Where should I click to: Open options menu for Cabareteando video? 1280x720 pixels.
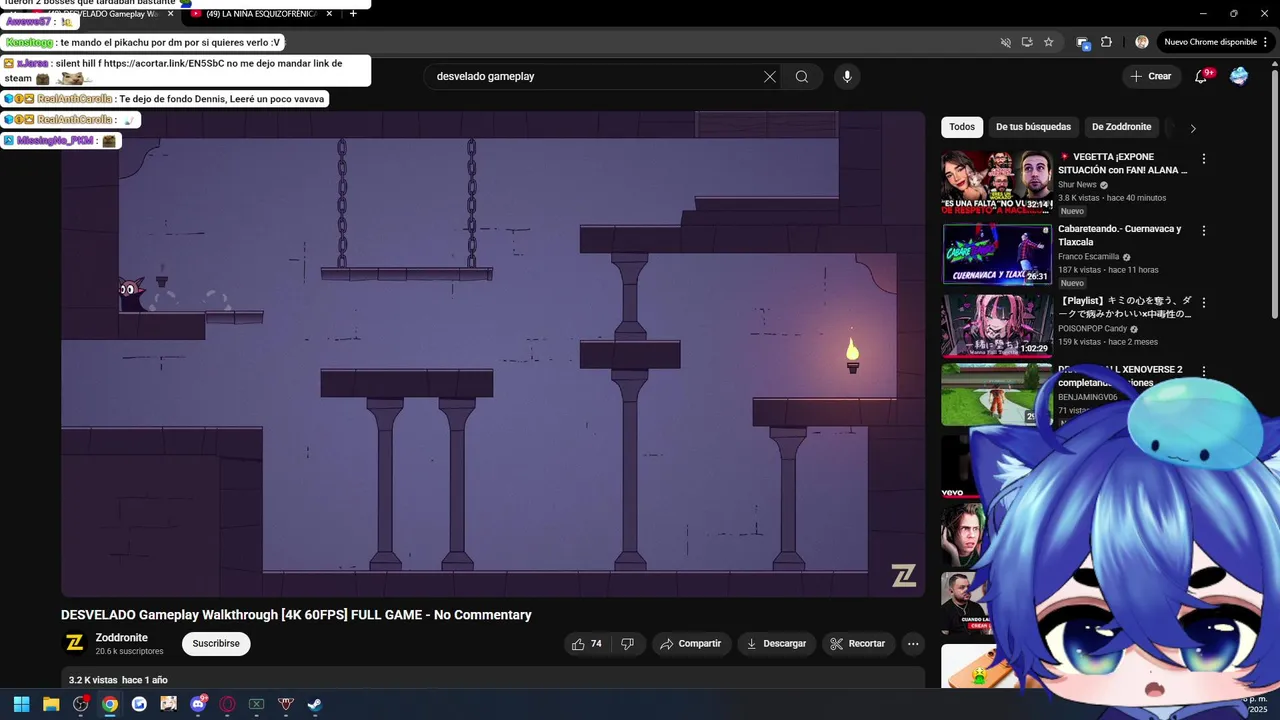click(1204, 231)
